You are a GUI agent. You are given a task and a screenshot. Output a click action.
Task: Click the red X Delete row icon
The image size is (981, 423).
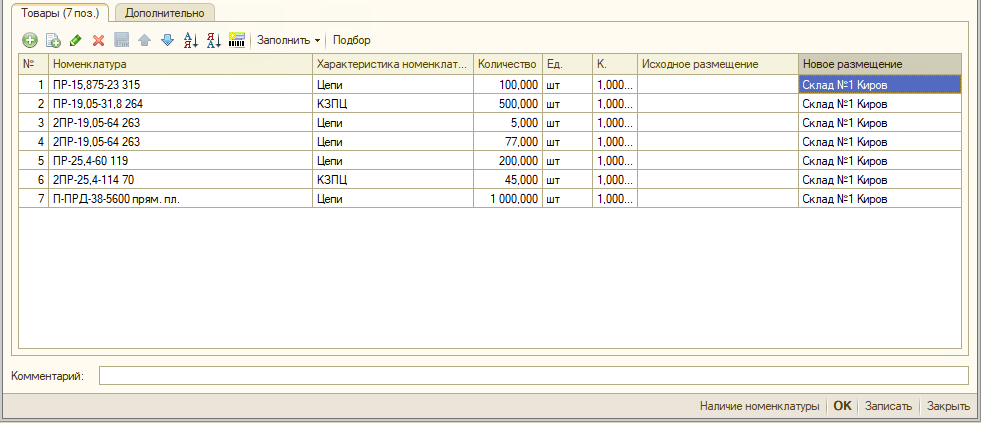tap(98, 40)
